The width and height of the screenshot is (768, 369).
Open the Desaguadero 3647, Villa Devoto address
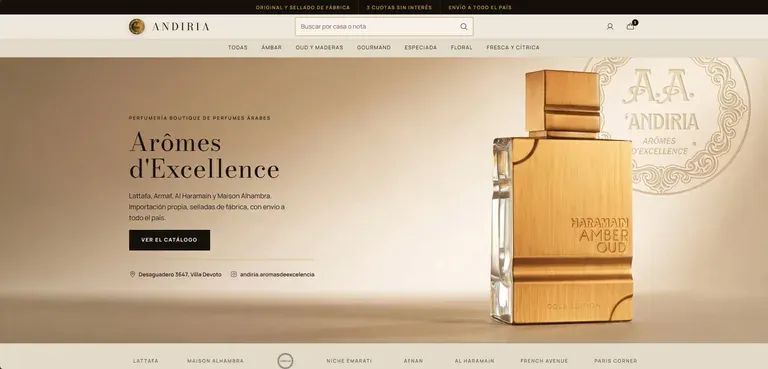click(x=180, y=274)
